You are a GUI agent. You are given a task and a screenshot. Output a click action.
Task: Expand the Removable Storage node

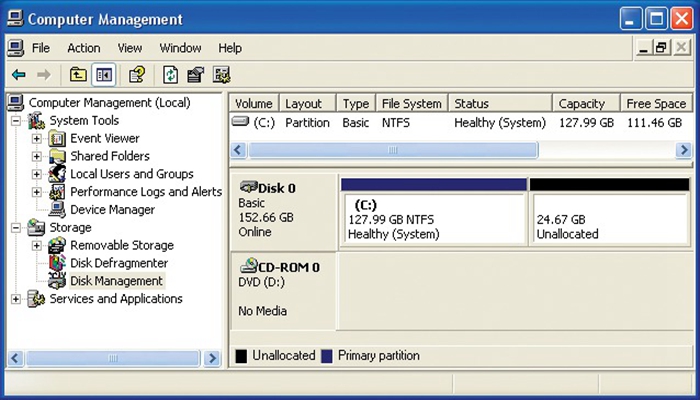coord(37,246)
